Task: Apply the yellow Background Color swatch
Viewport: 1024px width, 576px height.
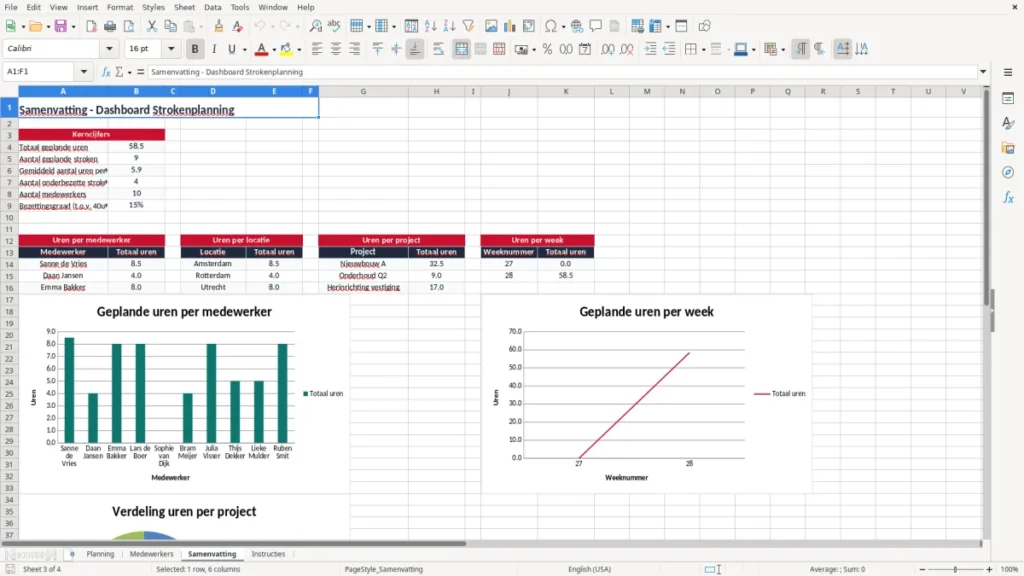Action: tap(286, 49)
